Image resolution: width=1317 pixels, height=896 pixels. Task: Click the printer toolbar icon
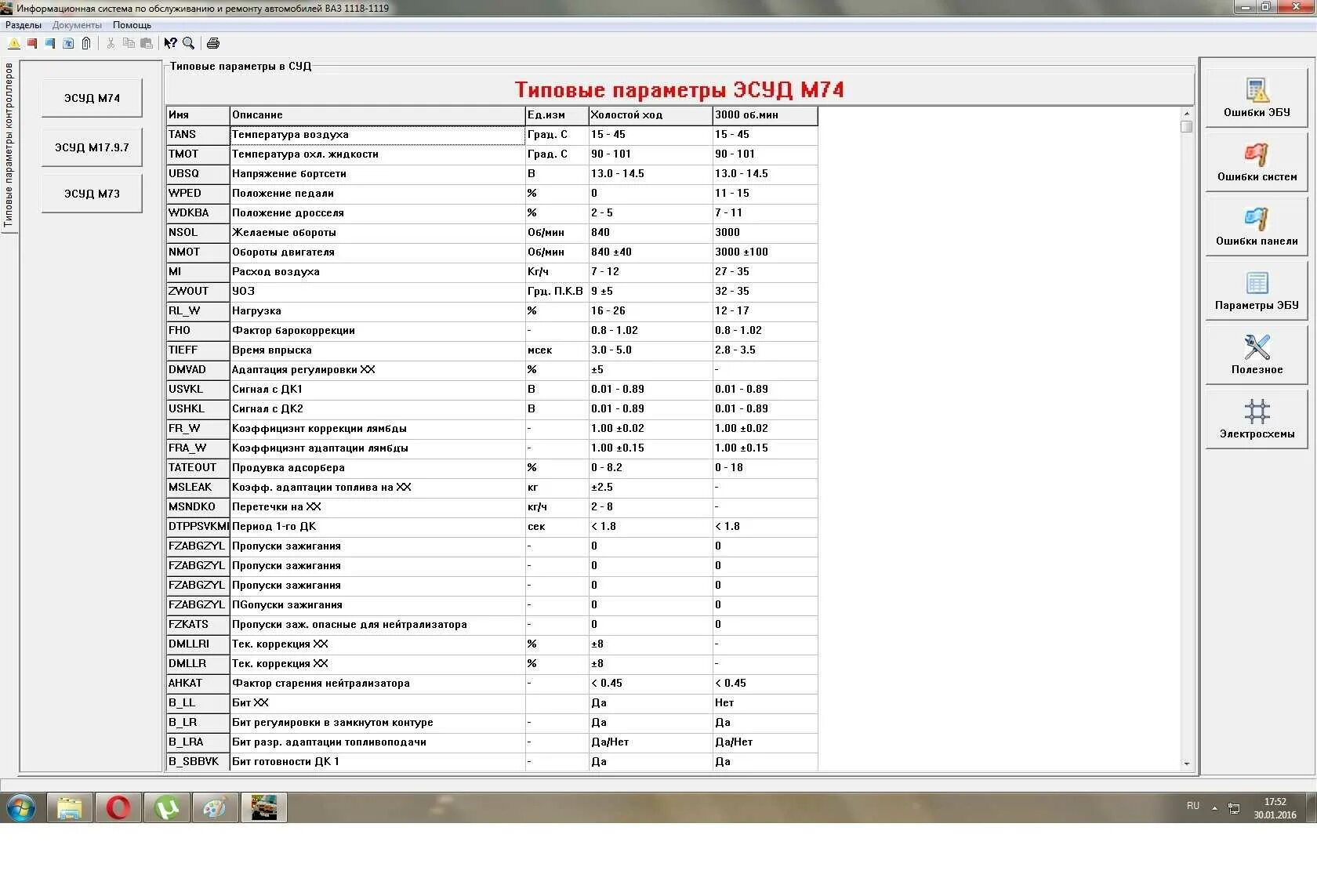(212, 43)
